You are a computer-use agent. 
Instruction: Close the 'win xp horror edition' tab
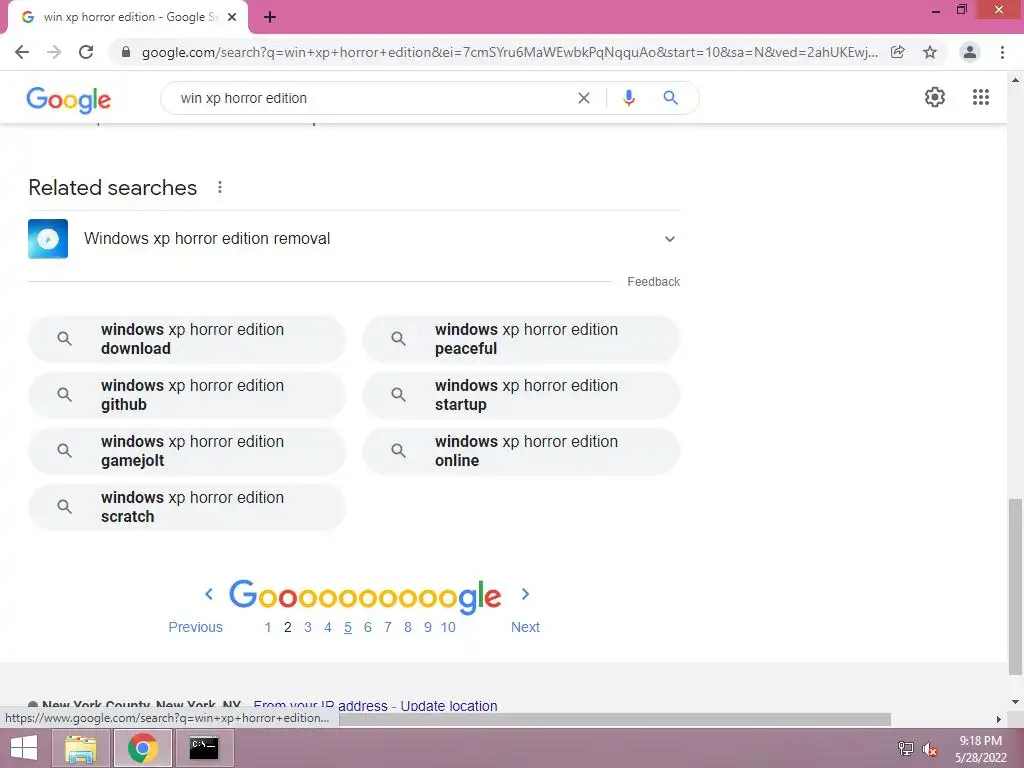point(232,17)
